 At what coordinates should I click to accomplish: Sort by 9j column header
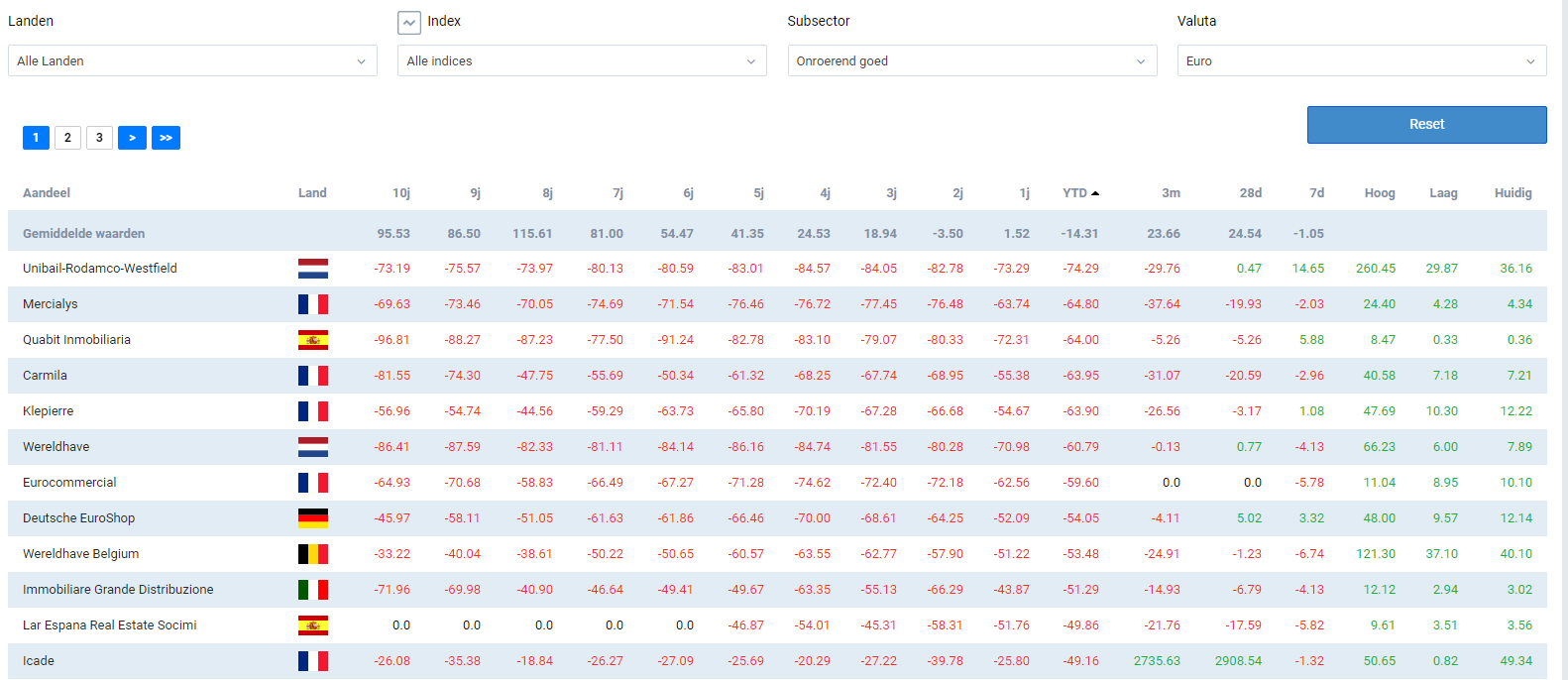pyautogui.click(x=475, y=193)
